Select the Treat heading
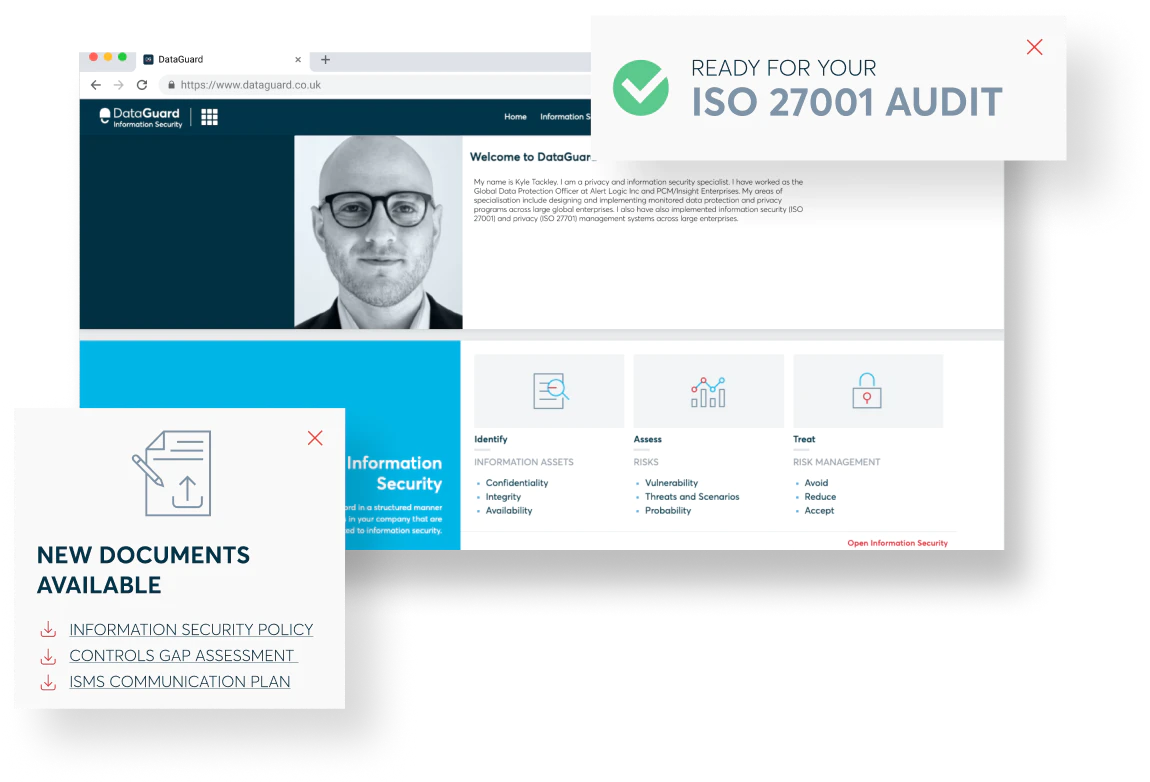Screen dimensions: 1150x782 (804, 439)
